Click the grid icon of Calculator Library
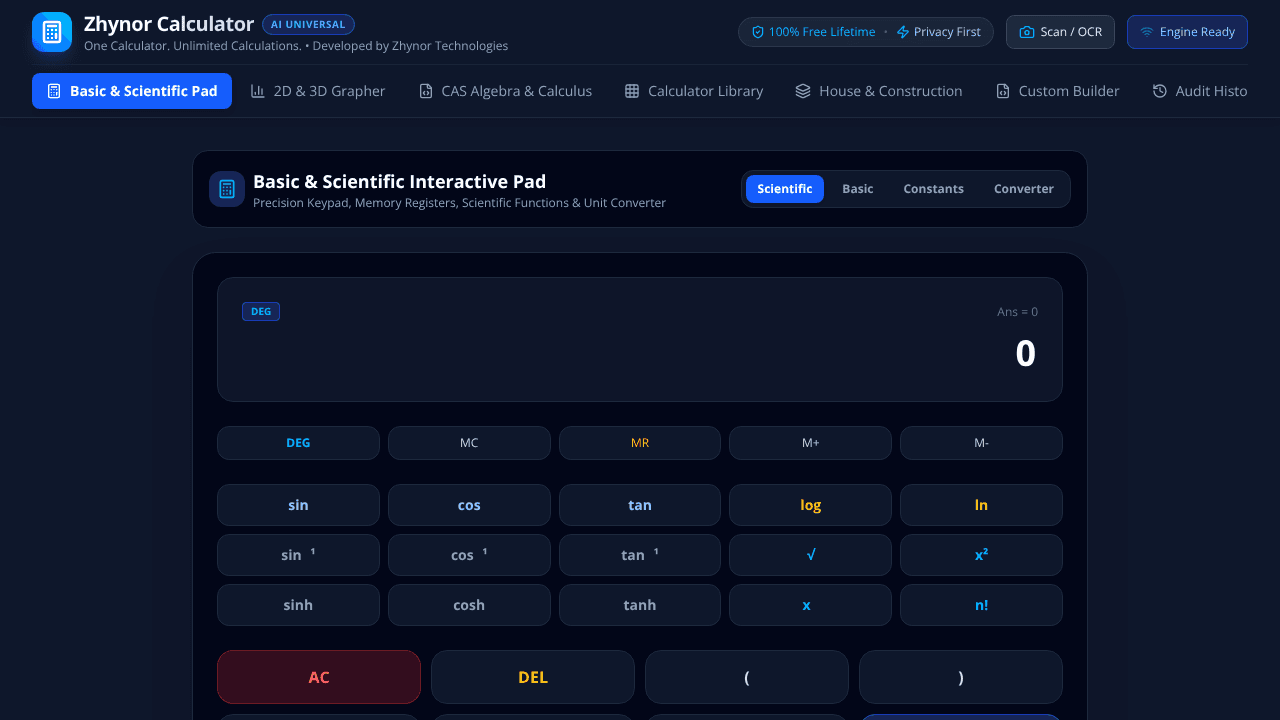1280x720 pixels. tap(632, 91)
